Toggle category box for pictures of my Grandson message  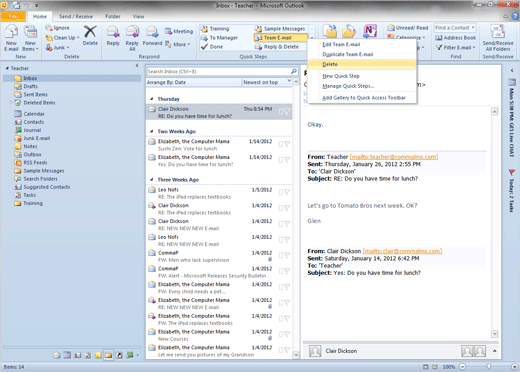click(281, 350)
